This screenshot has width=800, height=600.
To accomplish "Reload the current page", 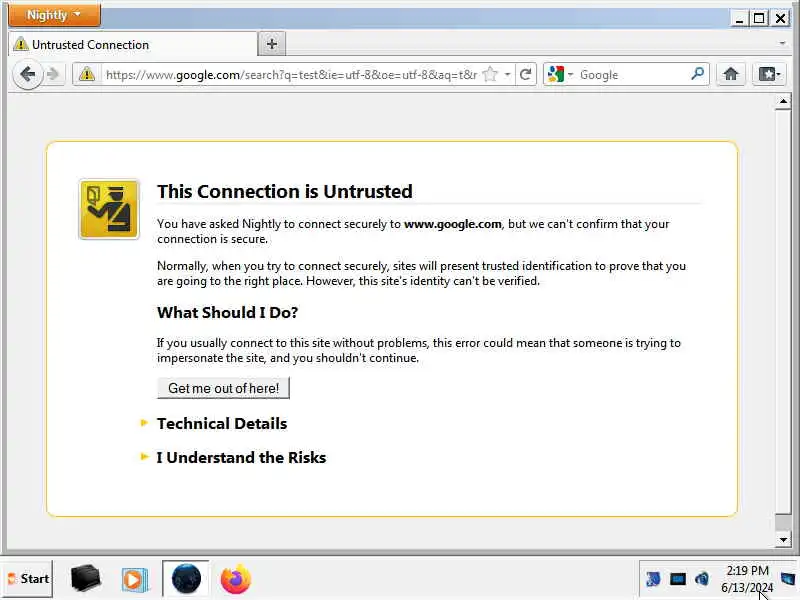I will (x=526, y=74).
